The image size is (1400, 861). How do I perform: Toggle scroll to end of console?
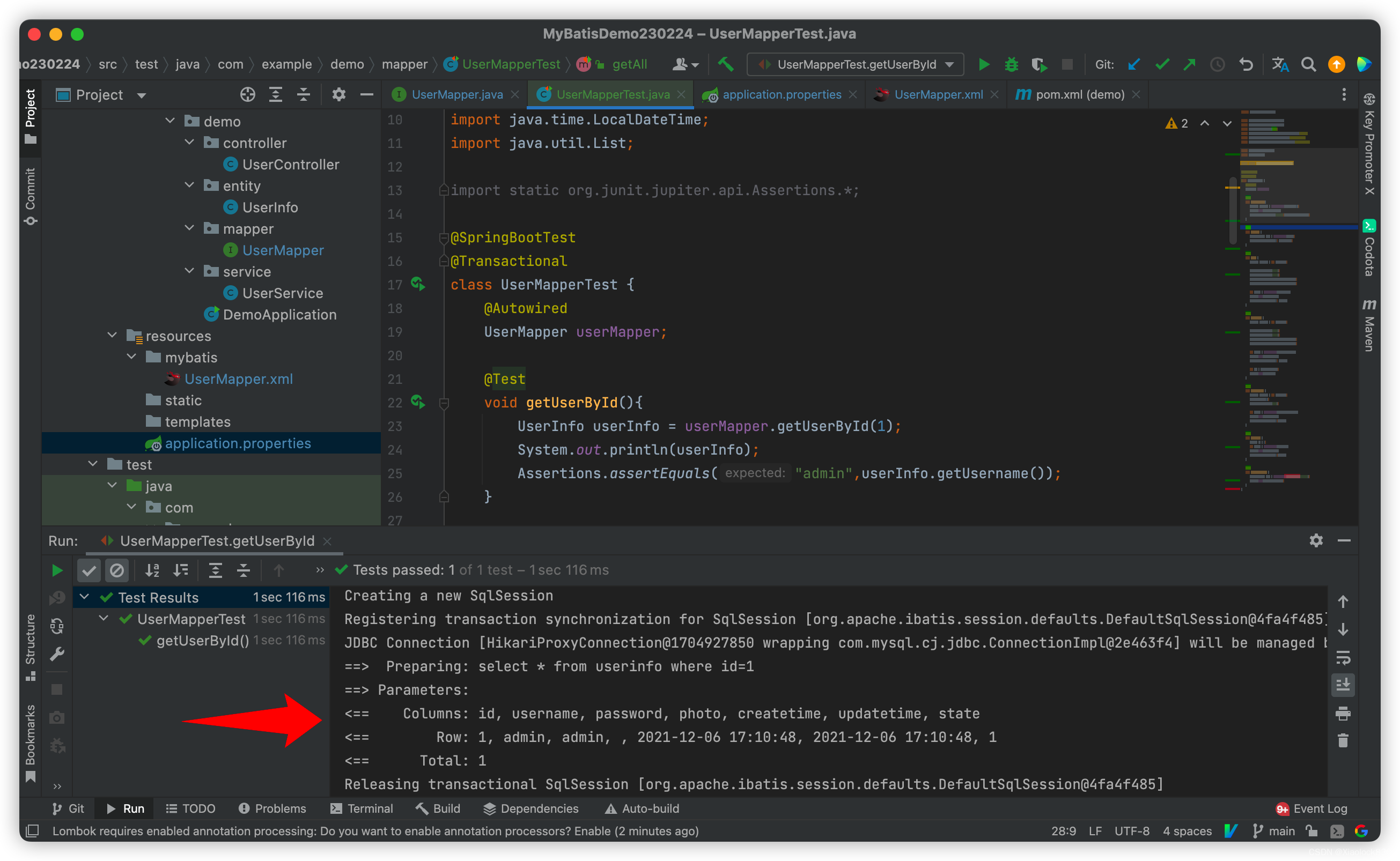(x=1343, y=685)
